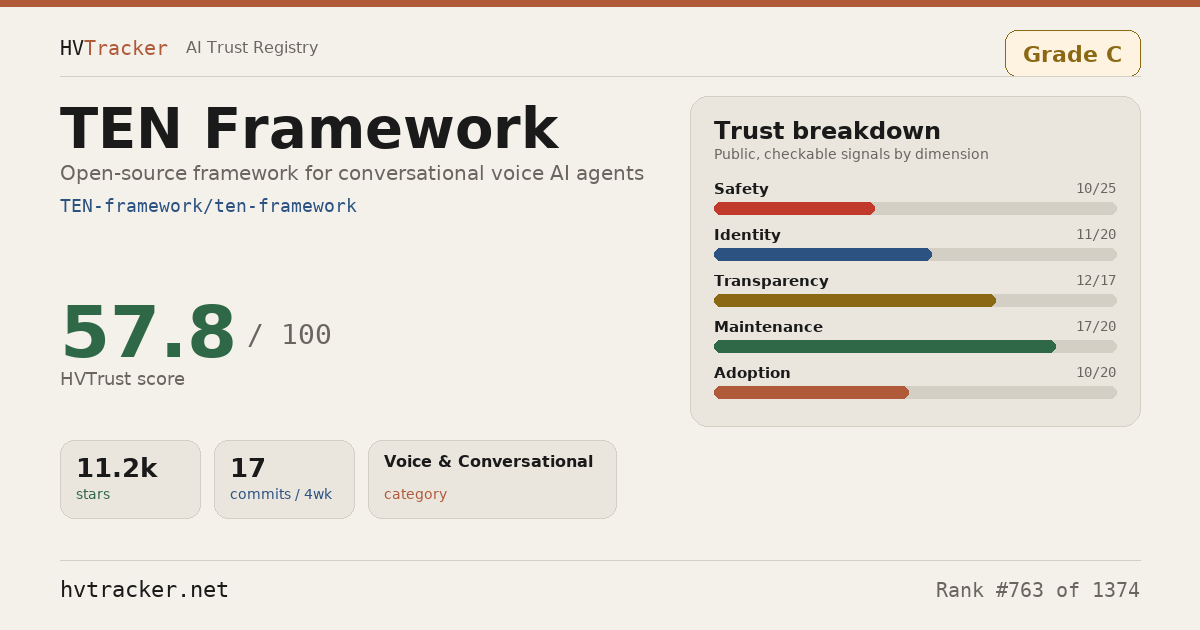Click the AI Trust Registry label
Viewport: 1200px width, 630px height.
coord(252,48)
